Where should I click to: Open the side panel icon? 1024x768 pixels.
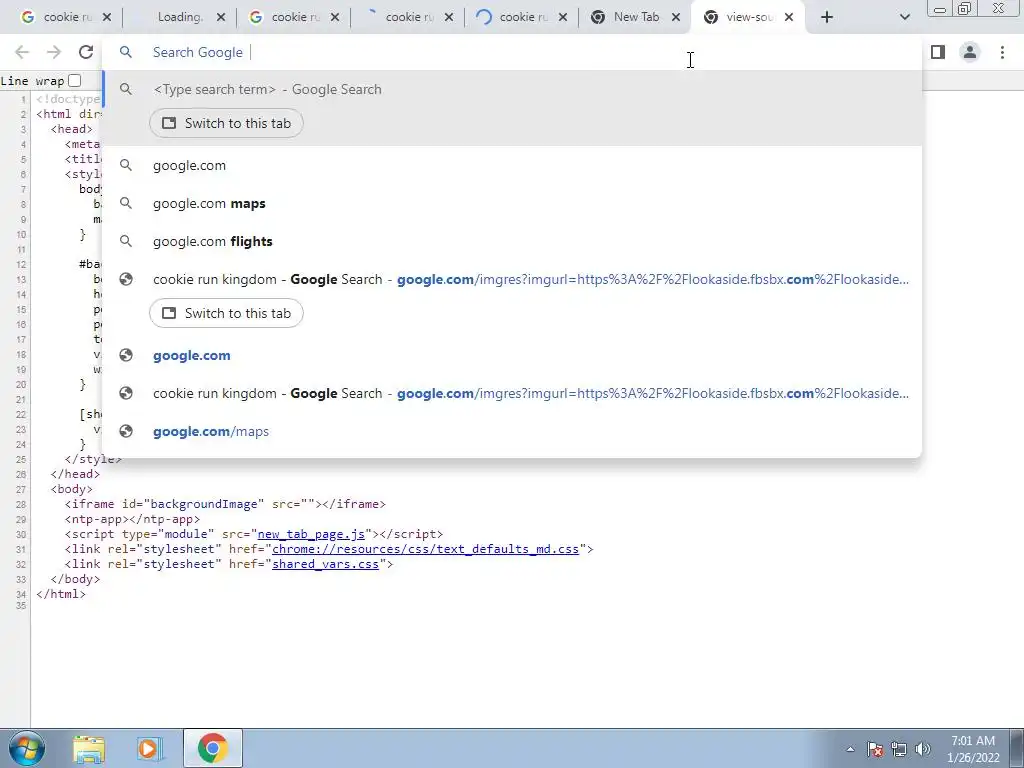pos(938,52)
